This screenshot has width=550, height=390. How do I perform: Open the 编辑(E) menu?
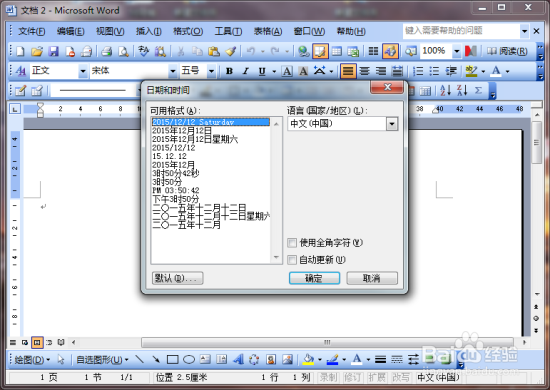71,32
